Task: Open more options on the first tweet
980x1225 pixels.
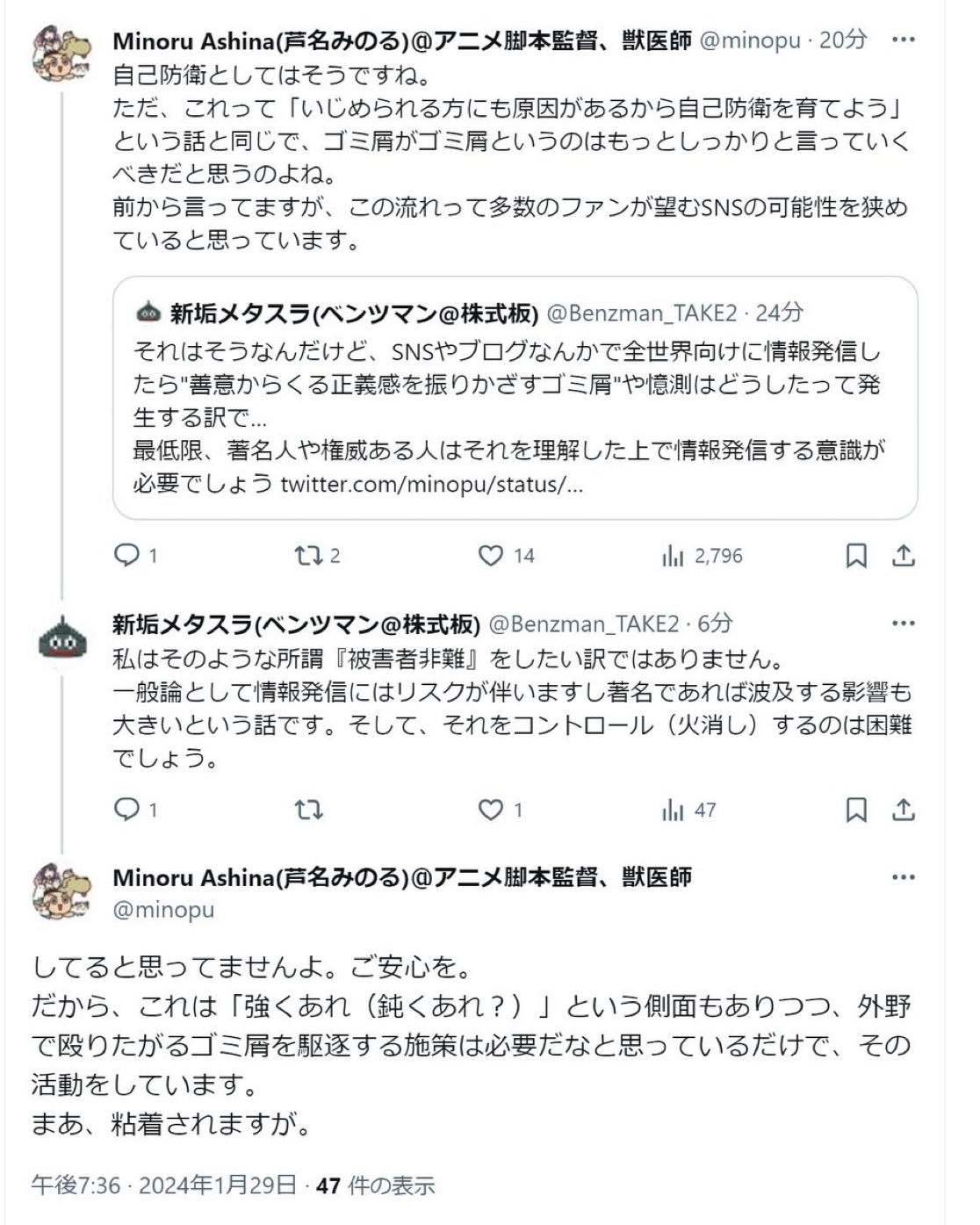Action: (x=904, y=40)
